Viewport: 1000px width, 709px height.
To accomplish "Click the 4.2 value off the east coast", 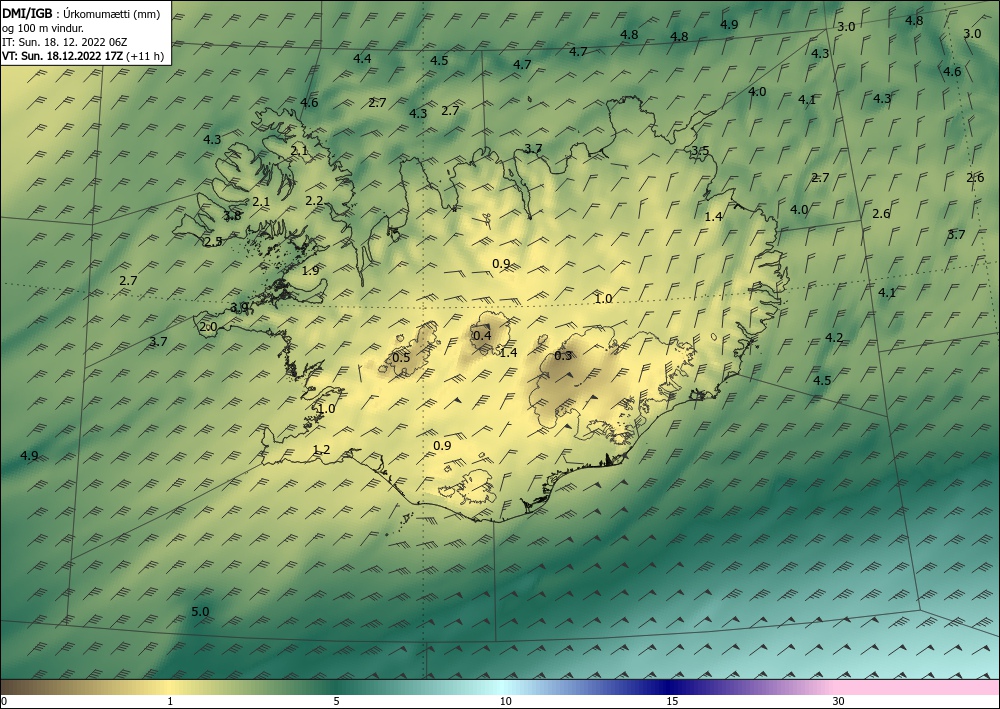I will click(x=834, y=337).
